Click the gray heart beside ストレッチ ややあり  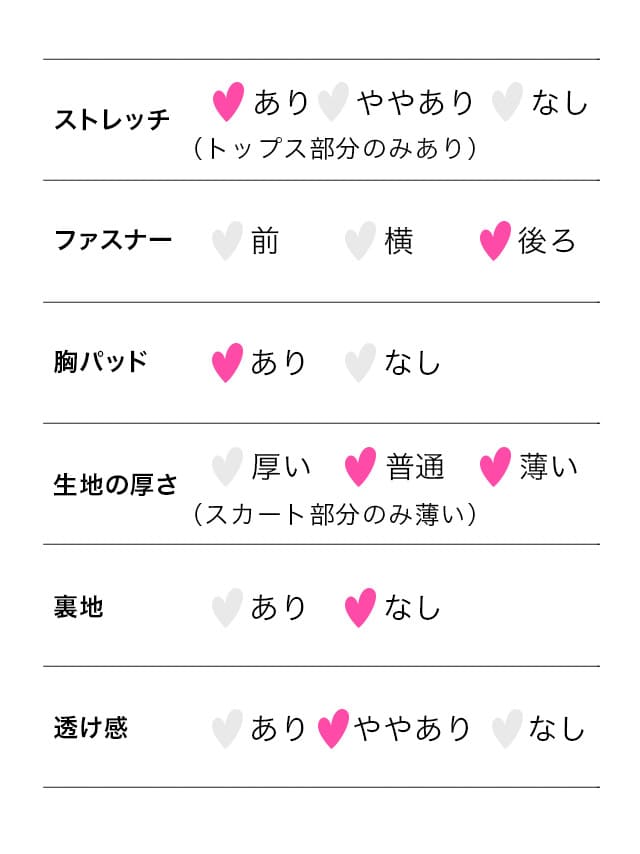coord(333,101)
